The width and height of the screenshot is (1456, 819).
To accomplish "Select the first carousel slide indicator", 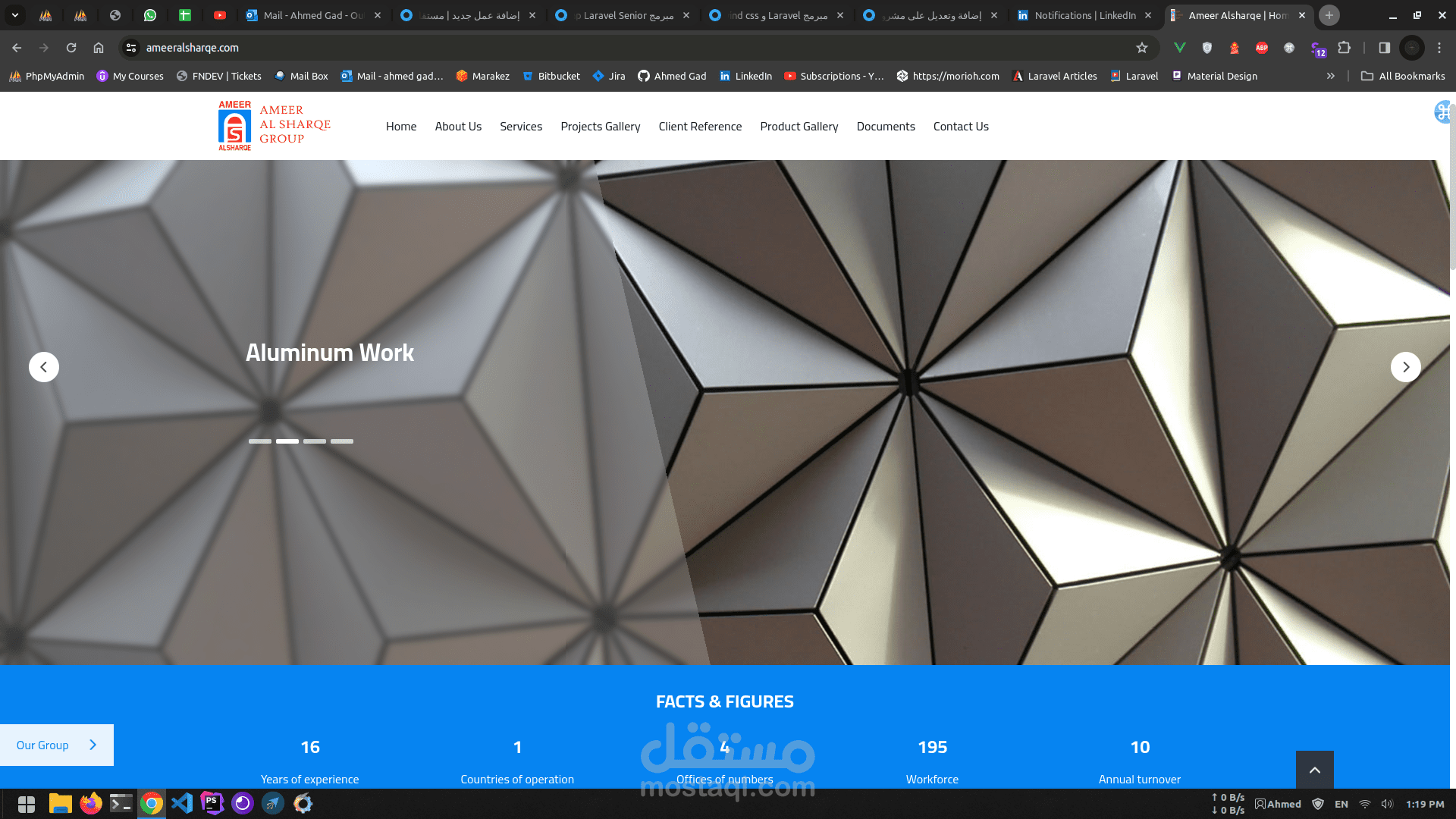I will (260, 441).
